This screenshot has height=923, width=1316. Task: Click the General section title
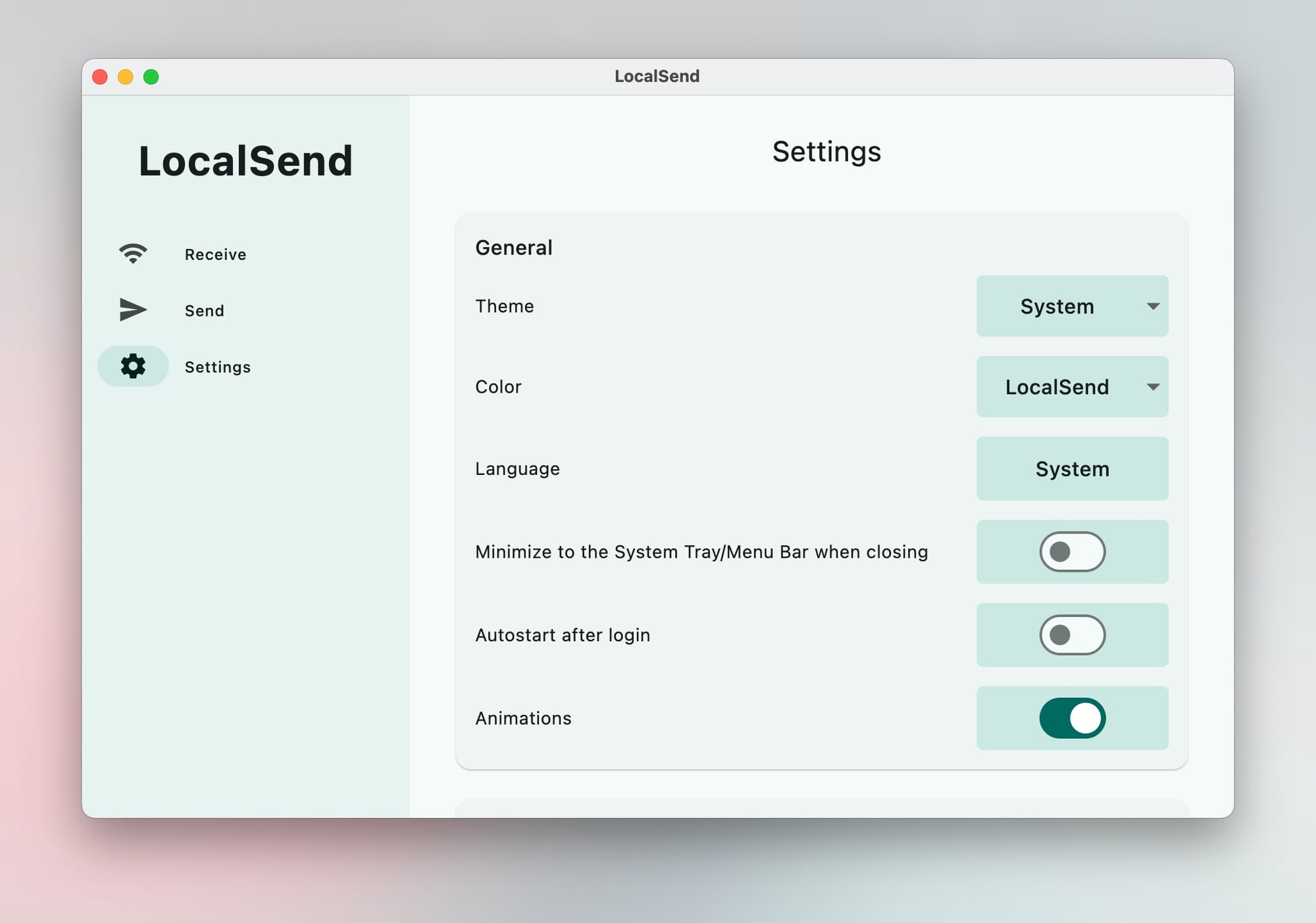click(x=514, y=248)
